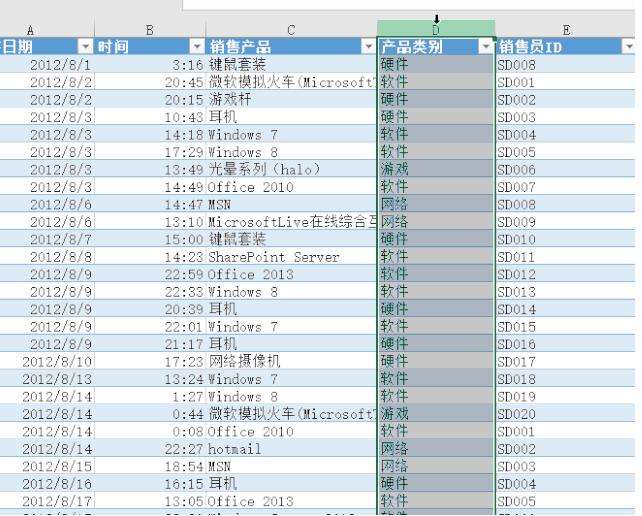Click the cell containing hotmail
The height and width of the screenshot is (516, 642).
click(291, 449)
